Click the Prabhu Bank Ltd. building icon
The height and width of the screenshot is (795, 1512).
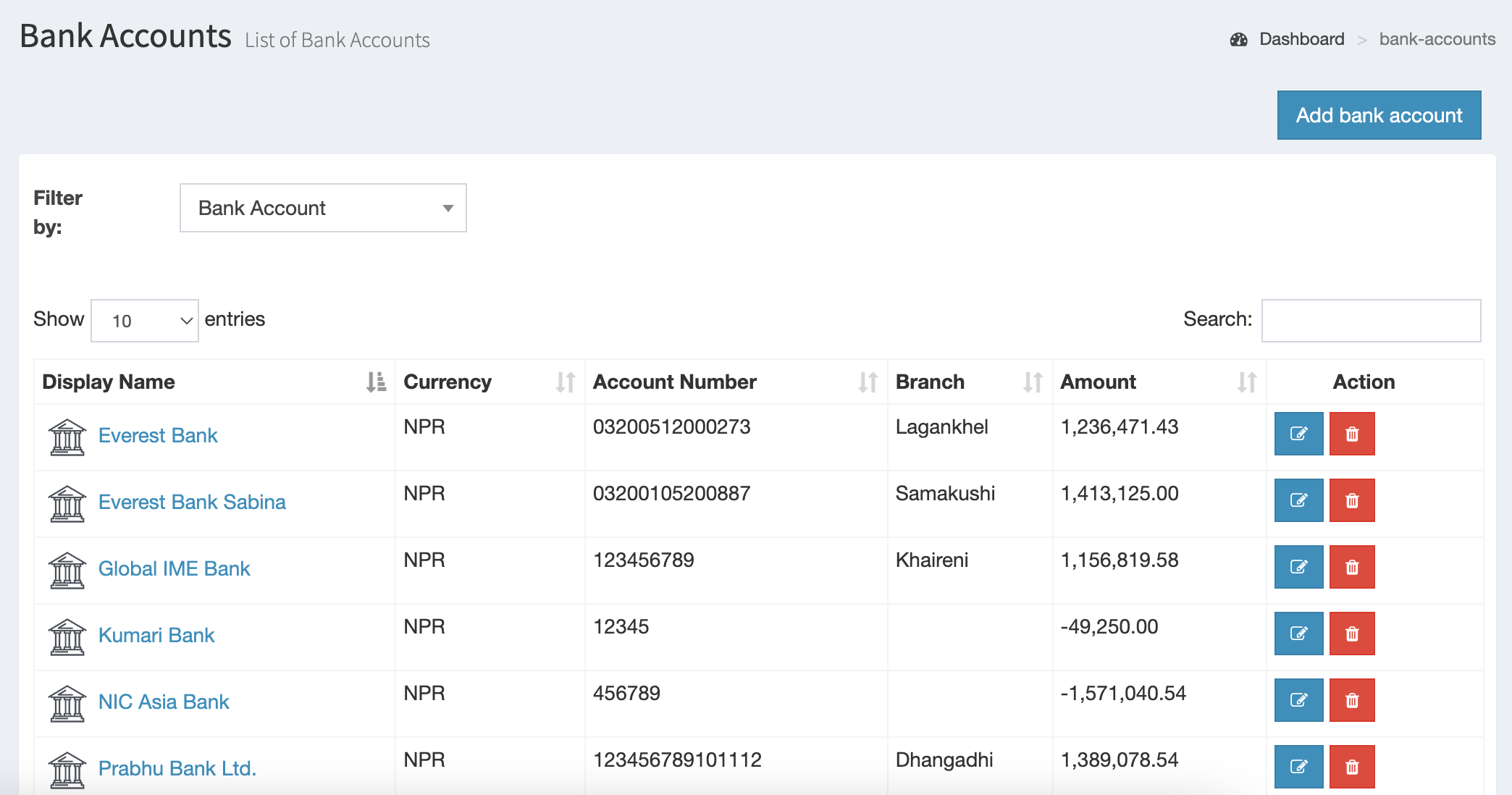click(67, 770)
